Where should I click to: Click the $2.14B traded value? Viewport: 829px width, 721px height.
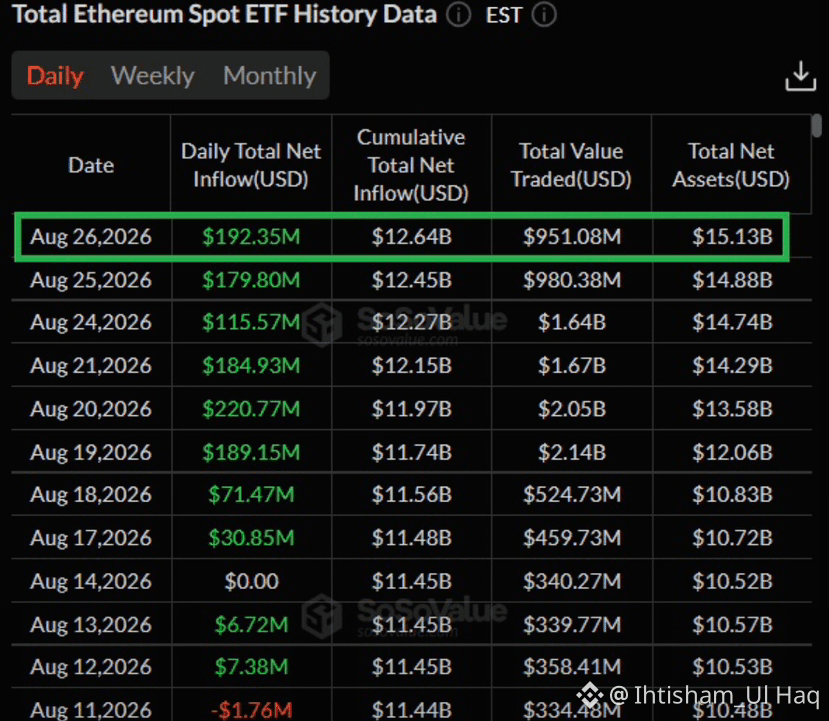(x=572, y=452)
